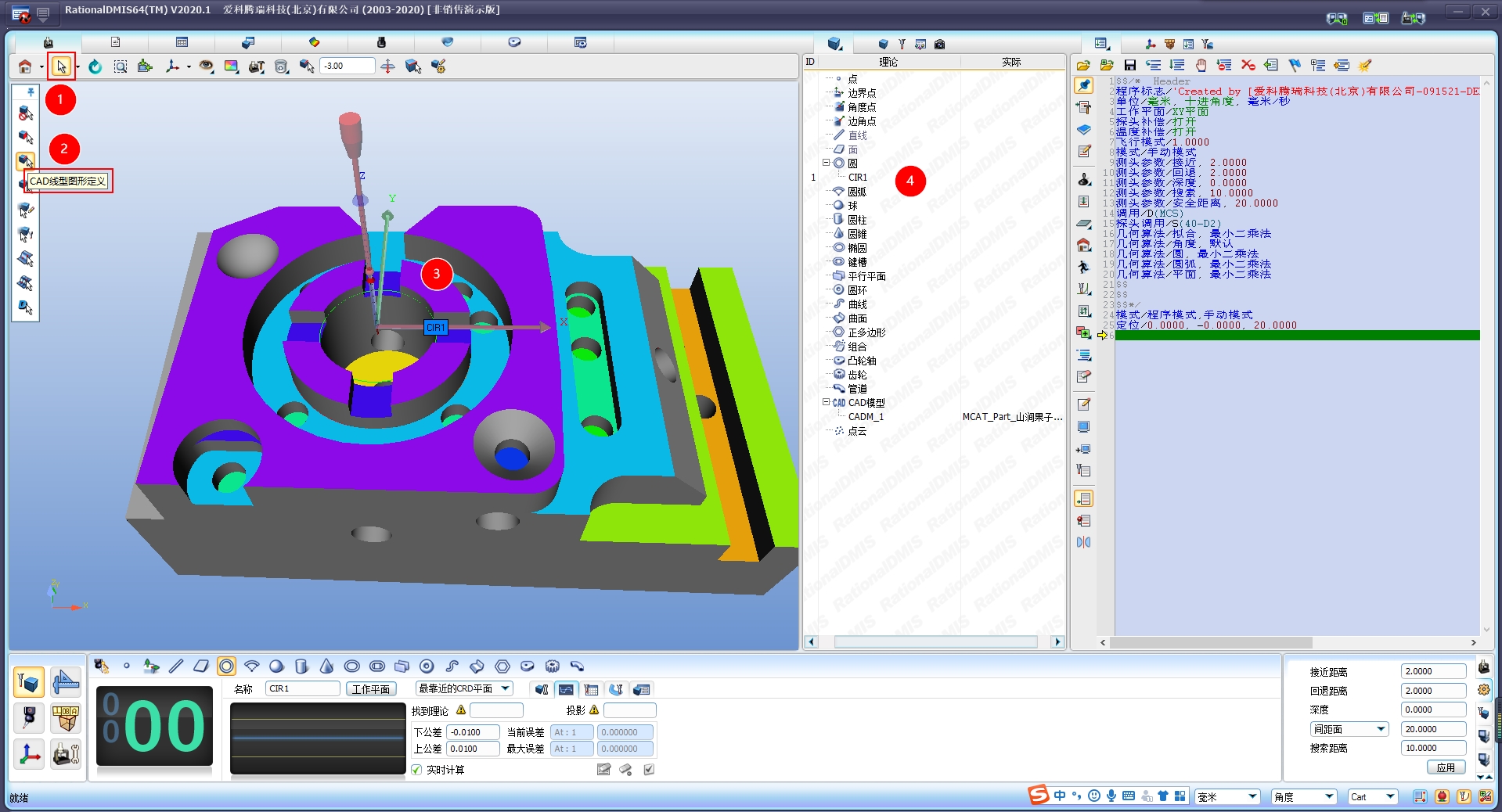The height and width of the screenshot is (812, 1502).
Task: Open the Cart coordinate type dropdown
Action: (1390, 796)
